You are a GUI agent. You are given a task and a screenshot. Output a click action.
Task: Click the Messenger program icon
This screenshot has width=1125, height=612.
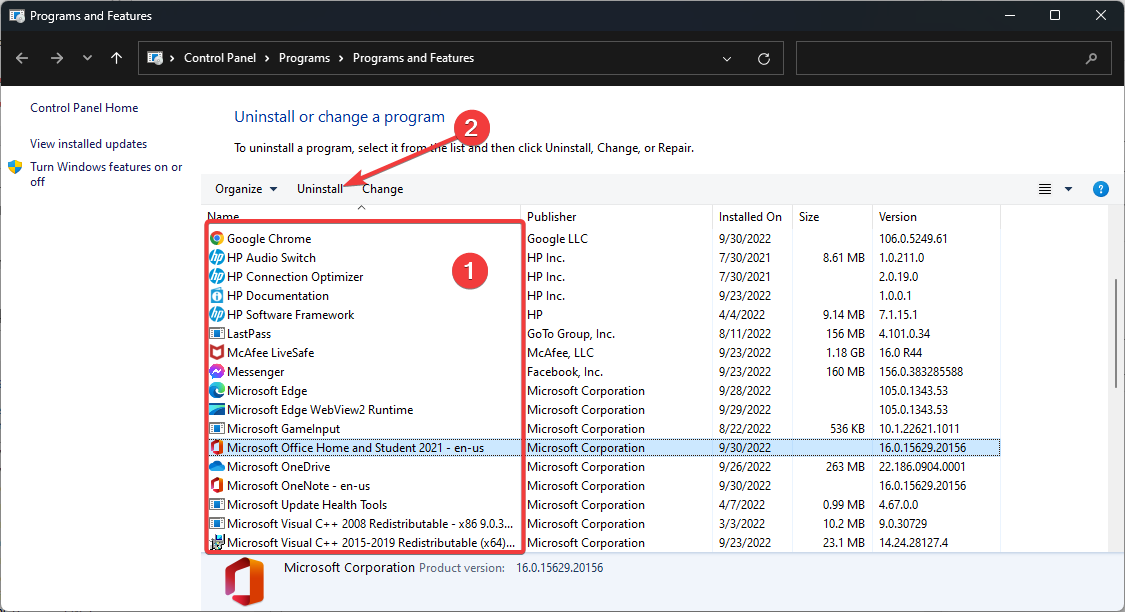click(217, 372)
